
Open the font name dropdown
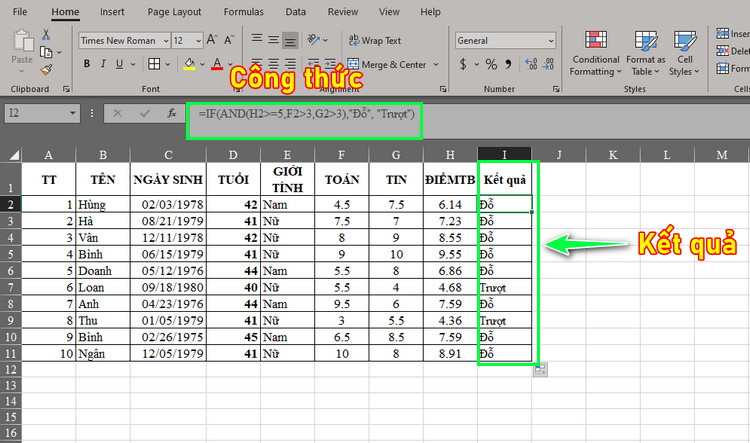tap(165, 41)
